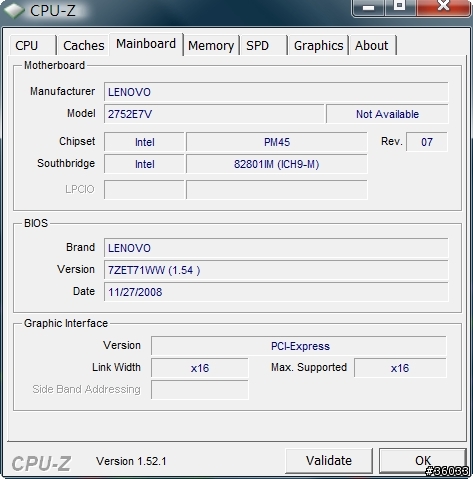This screenshot has width=473, height=479.
Task: Click the BIOS Brand field LENOVO
Action: (276, 248)
